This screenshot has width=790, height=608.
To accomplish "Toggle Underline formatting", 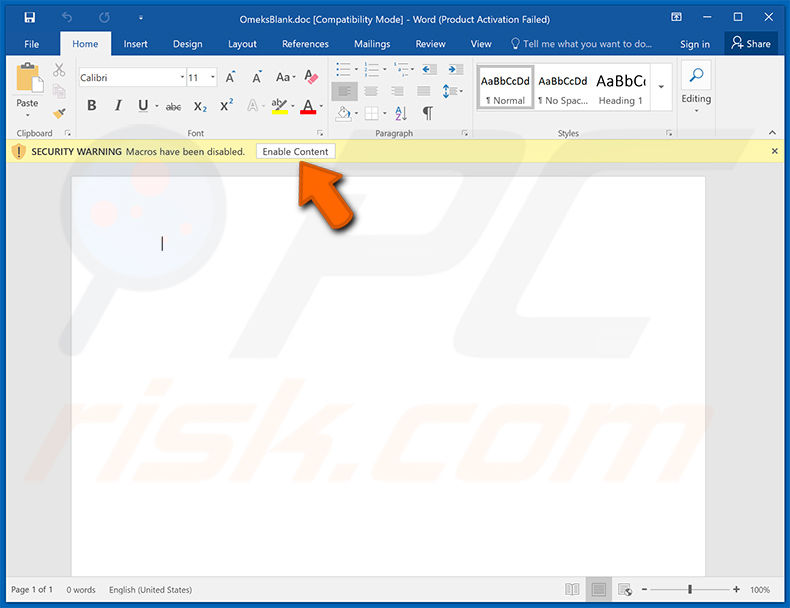I will pyautogui.click(x=143, y=105).
